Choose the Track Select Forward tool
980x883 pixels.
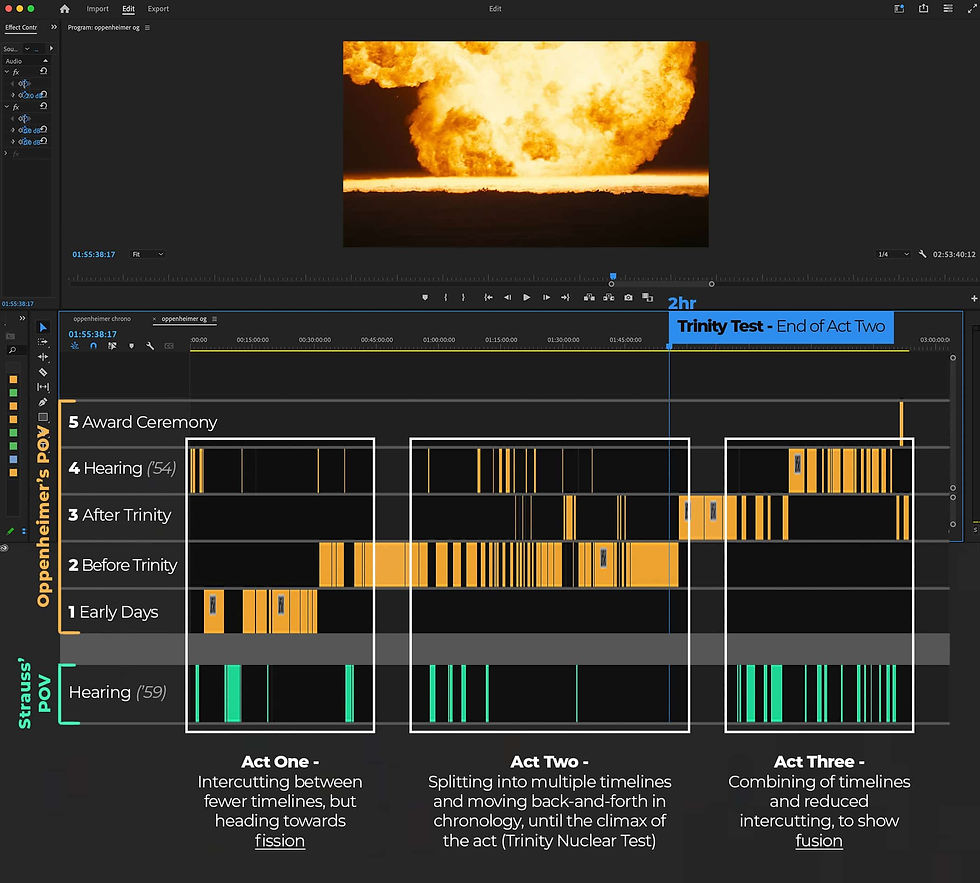pos(42,342)
